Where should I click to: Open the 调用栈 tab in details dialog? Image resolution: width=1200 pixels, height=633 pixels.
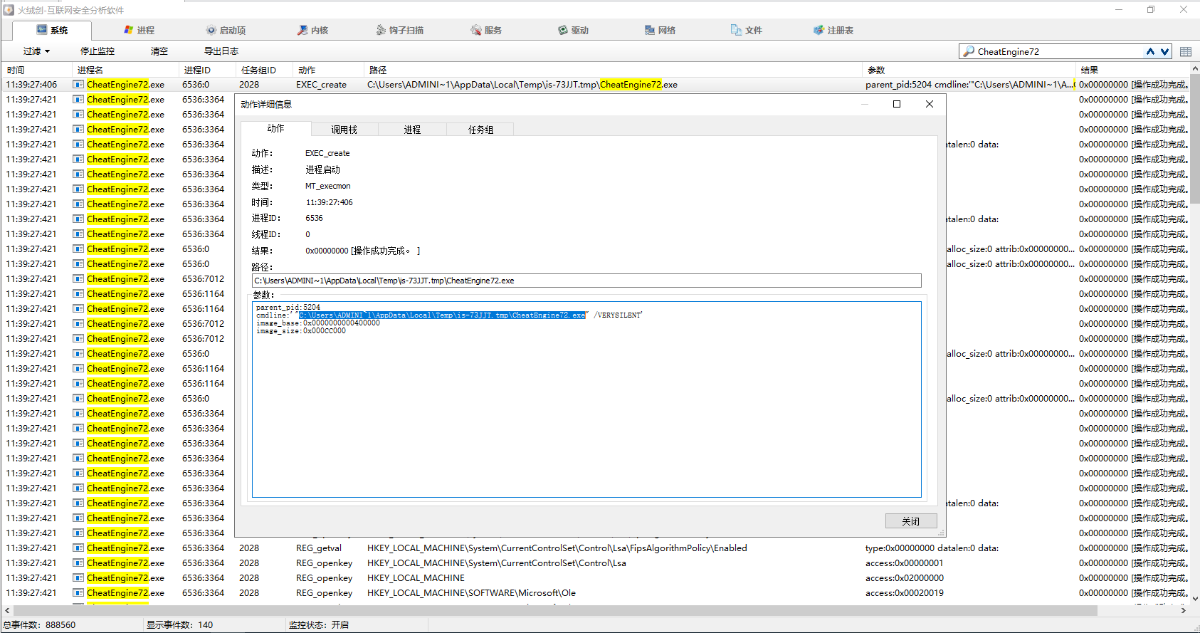pyautogui.click(x=344, y=129)
